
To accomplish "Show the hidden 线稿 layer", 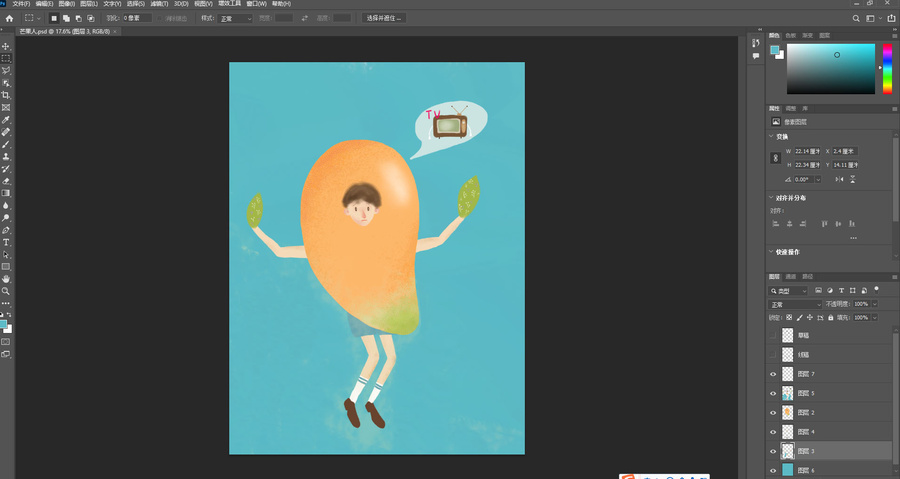I will pos(773,355).
